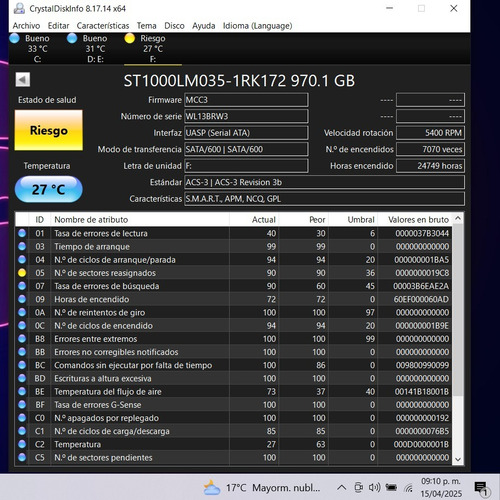Open the Idioma (Language) menu
500x500 pixels.
(x=257, y=26)
